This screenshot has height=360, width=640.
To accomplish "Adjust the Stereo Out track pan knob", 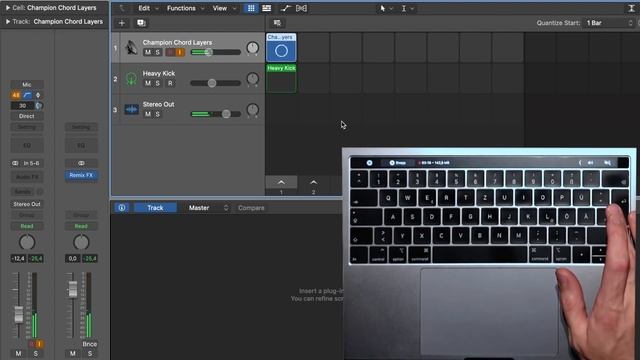I will coord(253,110).
